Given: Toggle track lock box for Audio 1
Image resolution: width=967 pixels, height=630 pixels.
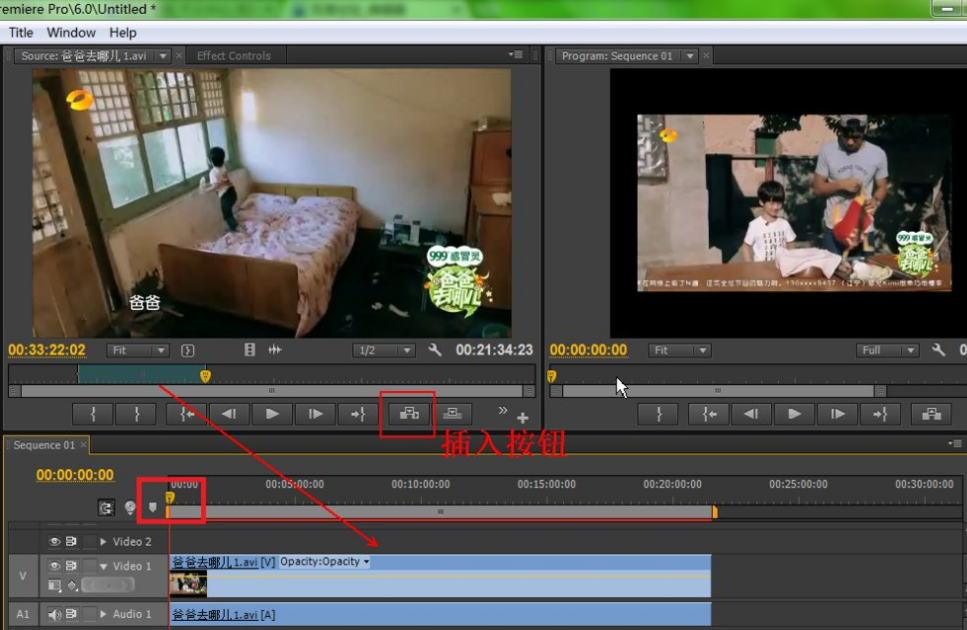Looking at the screenshot, I should coord(89,614).
